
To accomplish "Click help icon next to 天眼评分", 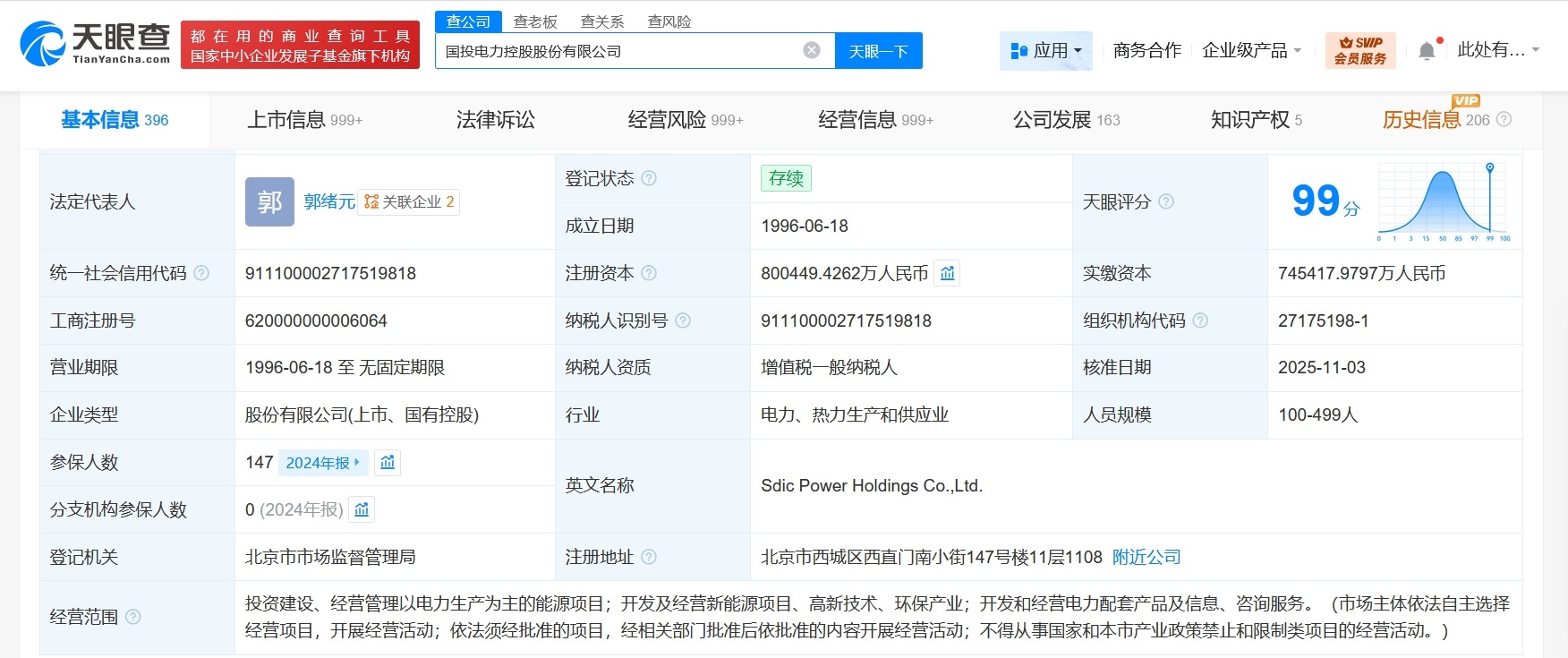I will pos(1166,201).
